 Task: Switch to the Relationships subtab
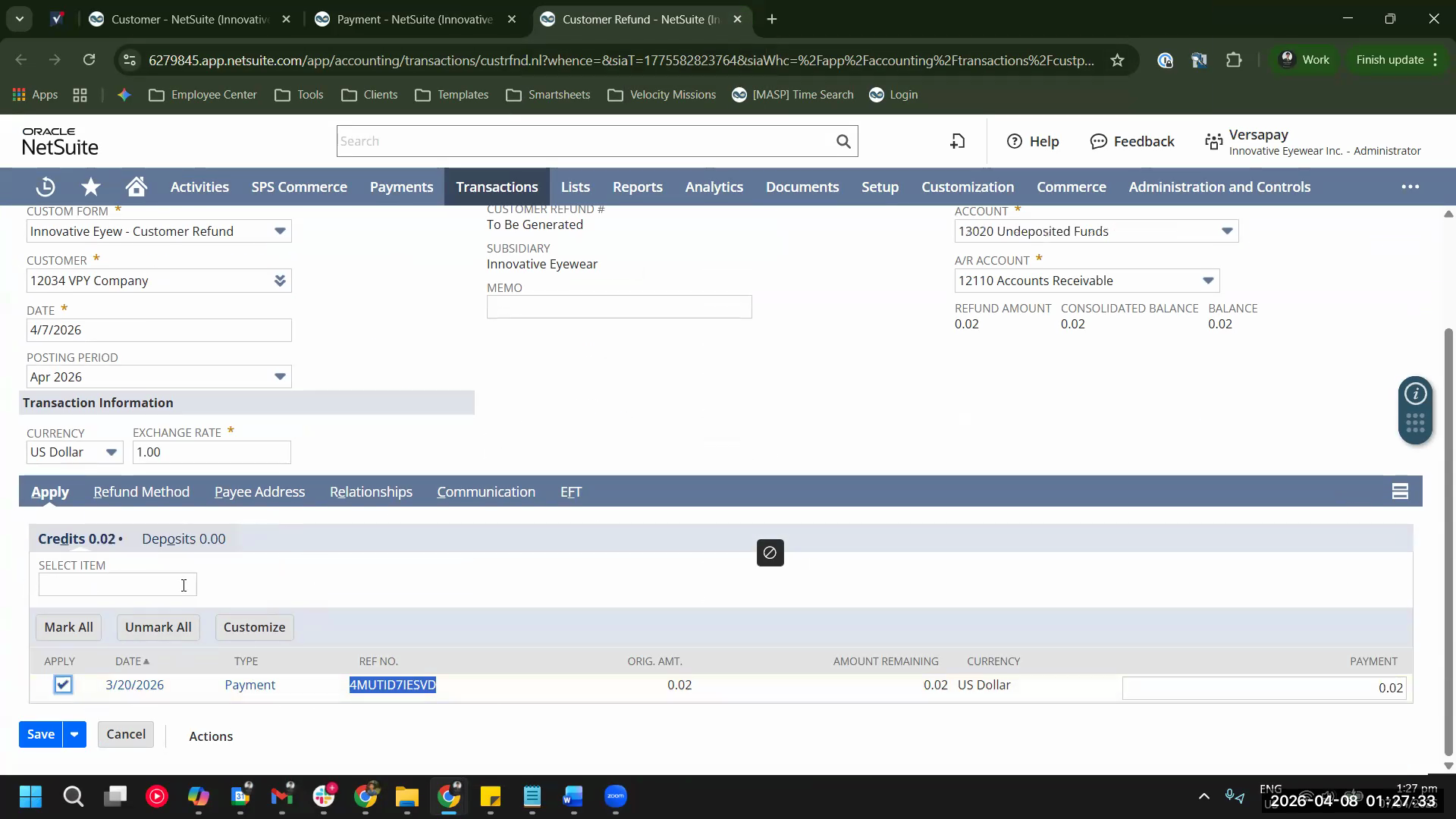tap(371, 491)
